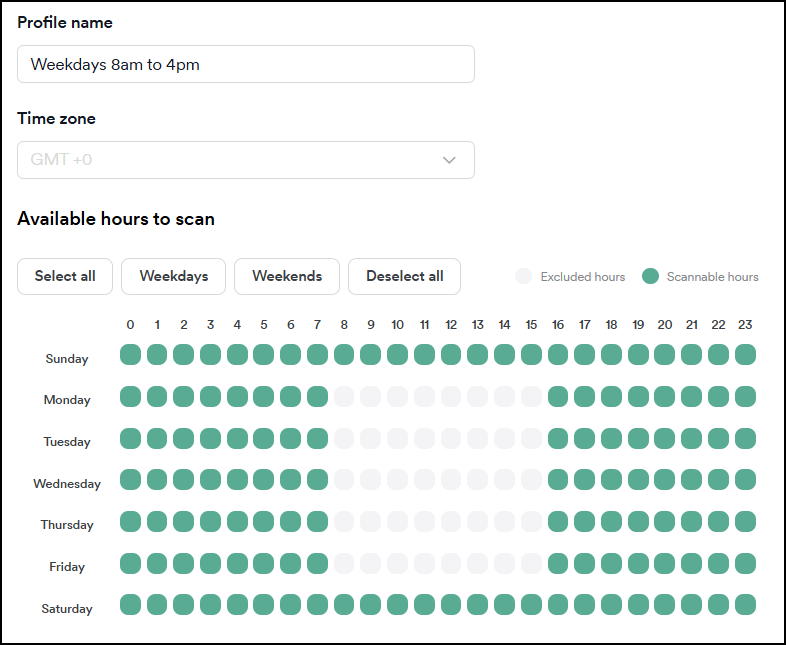Toggle Tuesday hour 3 cell
786x645 pixels.
[211, 439]
